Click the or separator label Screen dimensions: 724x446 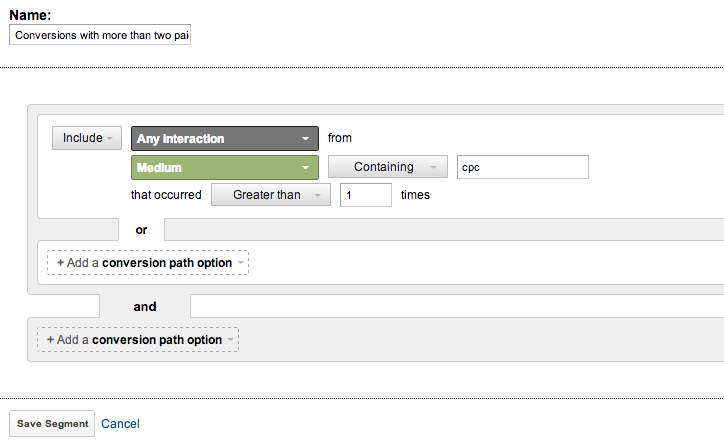point(141,230)
